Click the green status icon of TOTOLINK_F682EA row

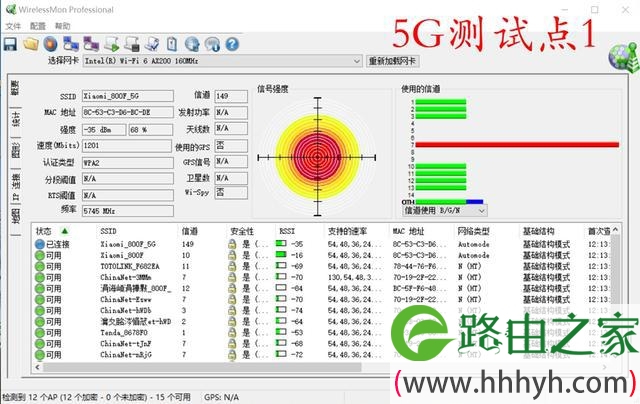tap(40, 266)
